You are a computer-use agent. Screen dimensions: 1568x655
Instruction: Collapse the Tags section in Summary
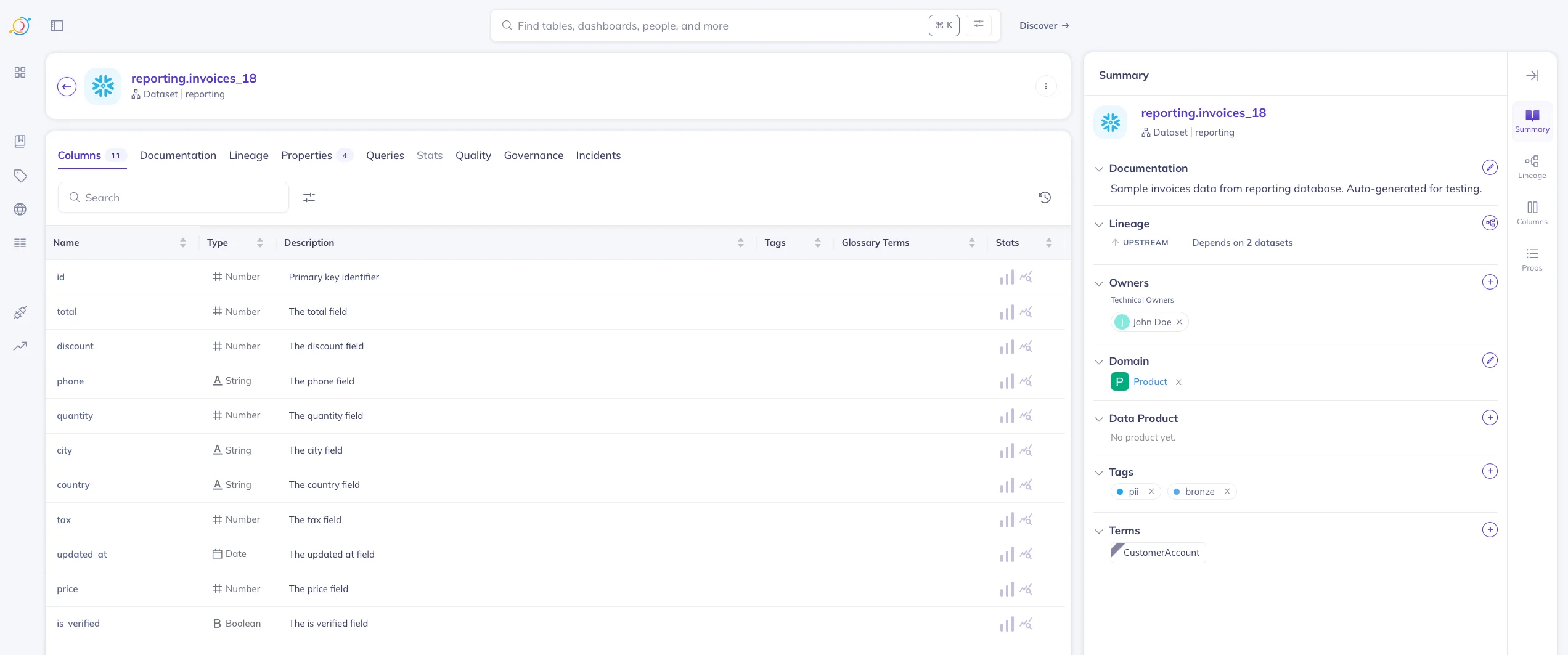point(1100,472)
